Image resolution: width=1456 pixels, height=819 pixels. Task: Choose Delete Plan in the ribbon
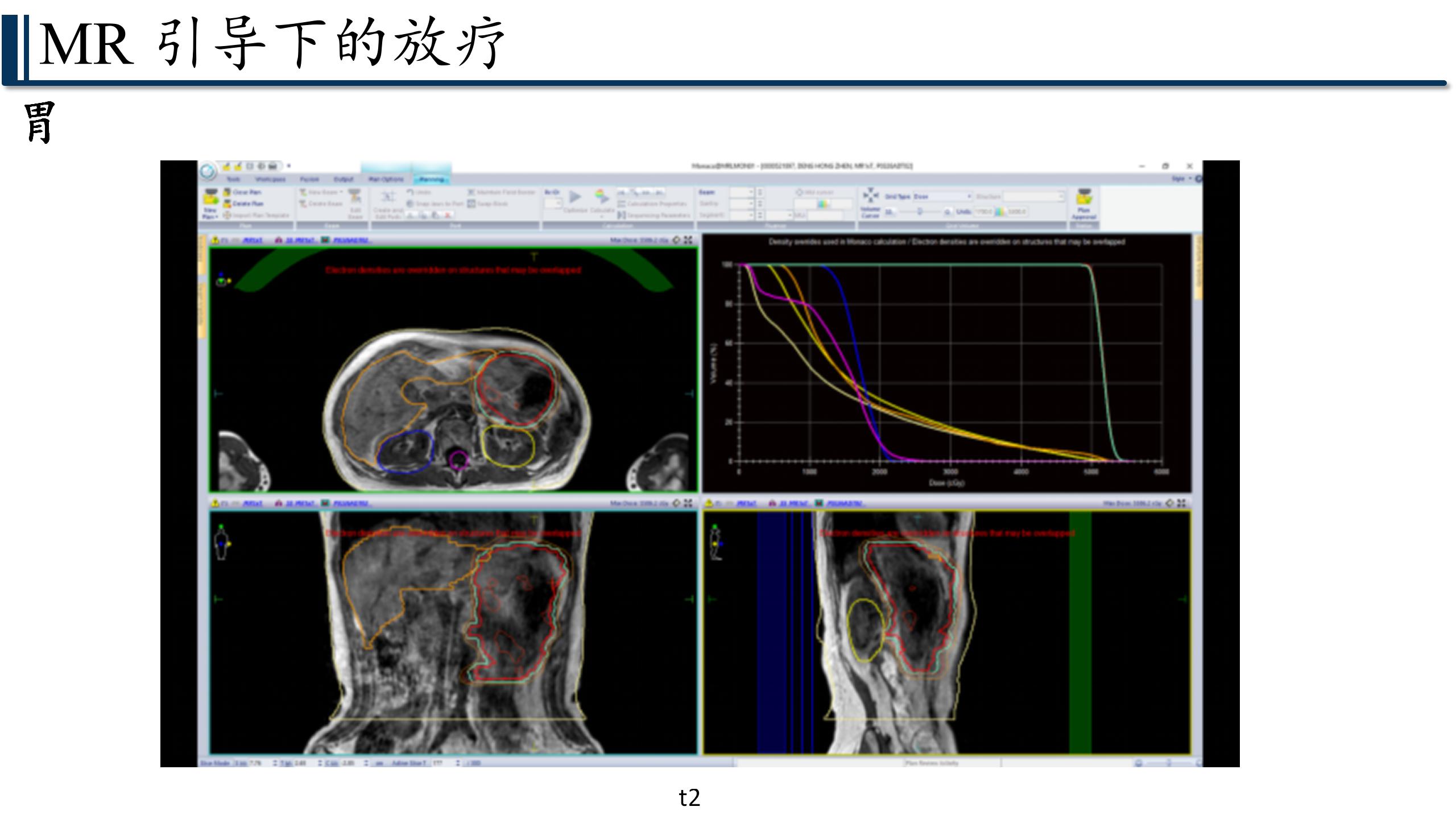pos(243,204)
